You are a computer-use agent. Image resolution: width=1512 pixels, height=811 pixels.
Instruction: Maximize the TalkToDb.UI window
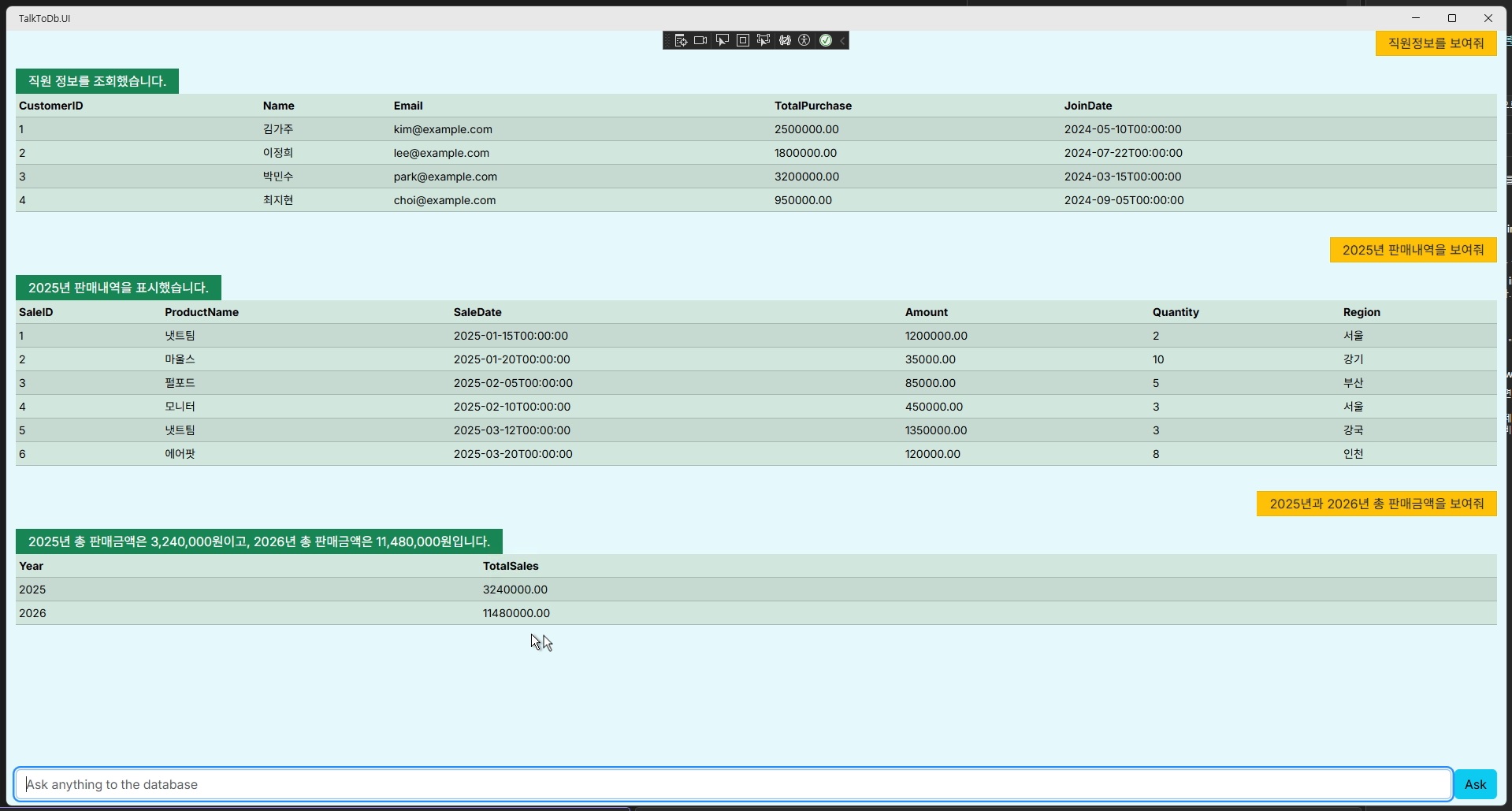pyautogui.click(x=1451, y=18)
